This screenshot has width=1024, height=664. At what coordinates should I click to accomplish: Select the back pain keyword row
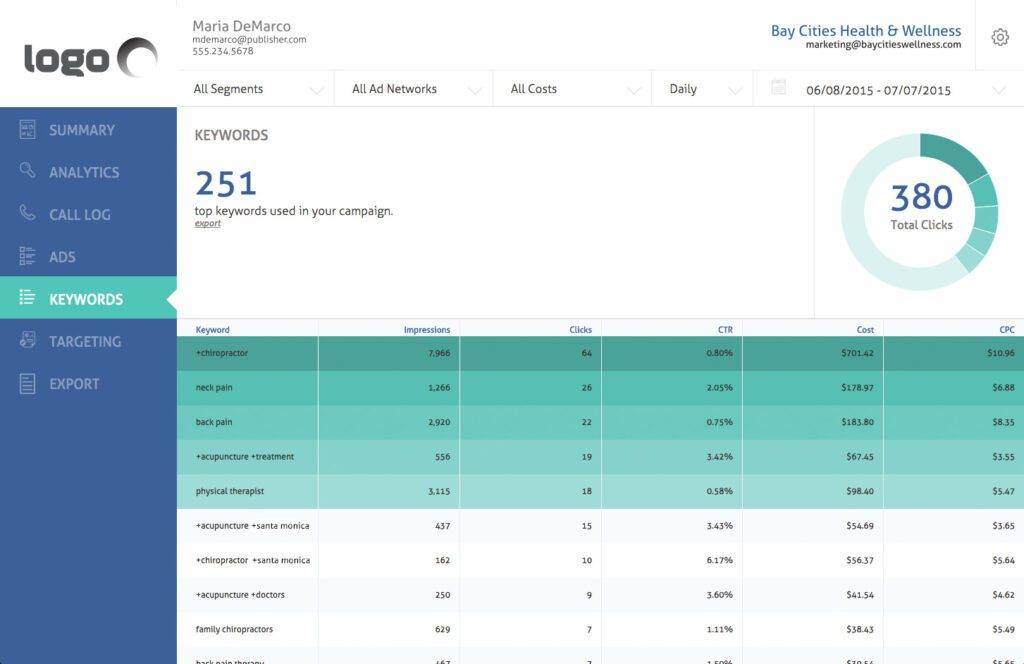(600, 422)
